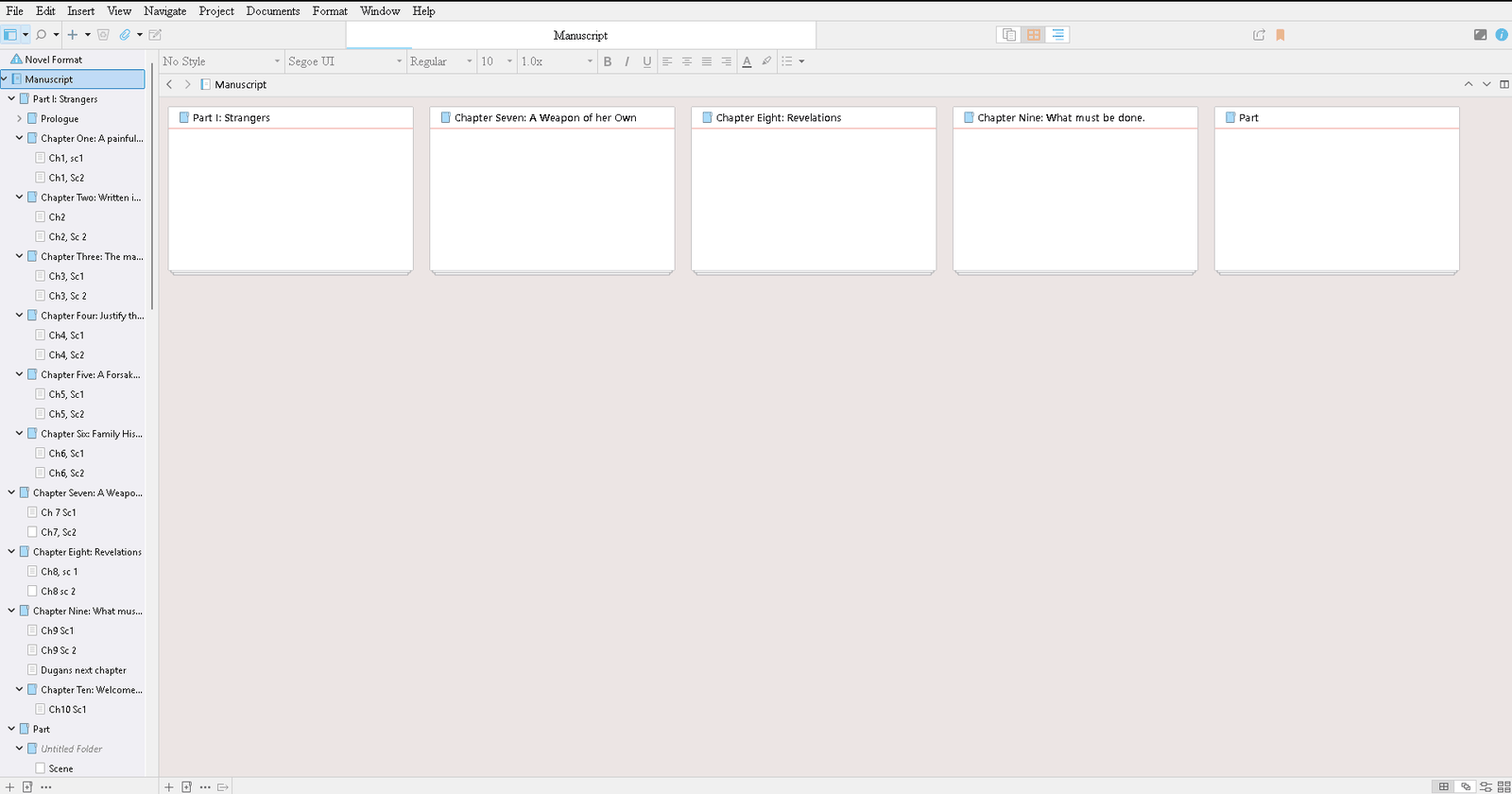Open the No Style paragraph style dropdown
This screenshot has width=1512, height=794.
[221, 61]
